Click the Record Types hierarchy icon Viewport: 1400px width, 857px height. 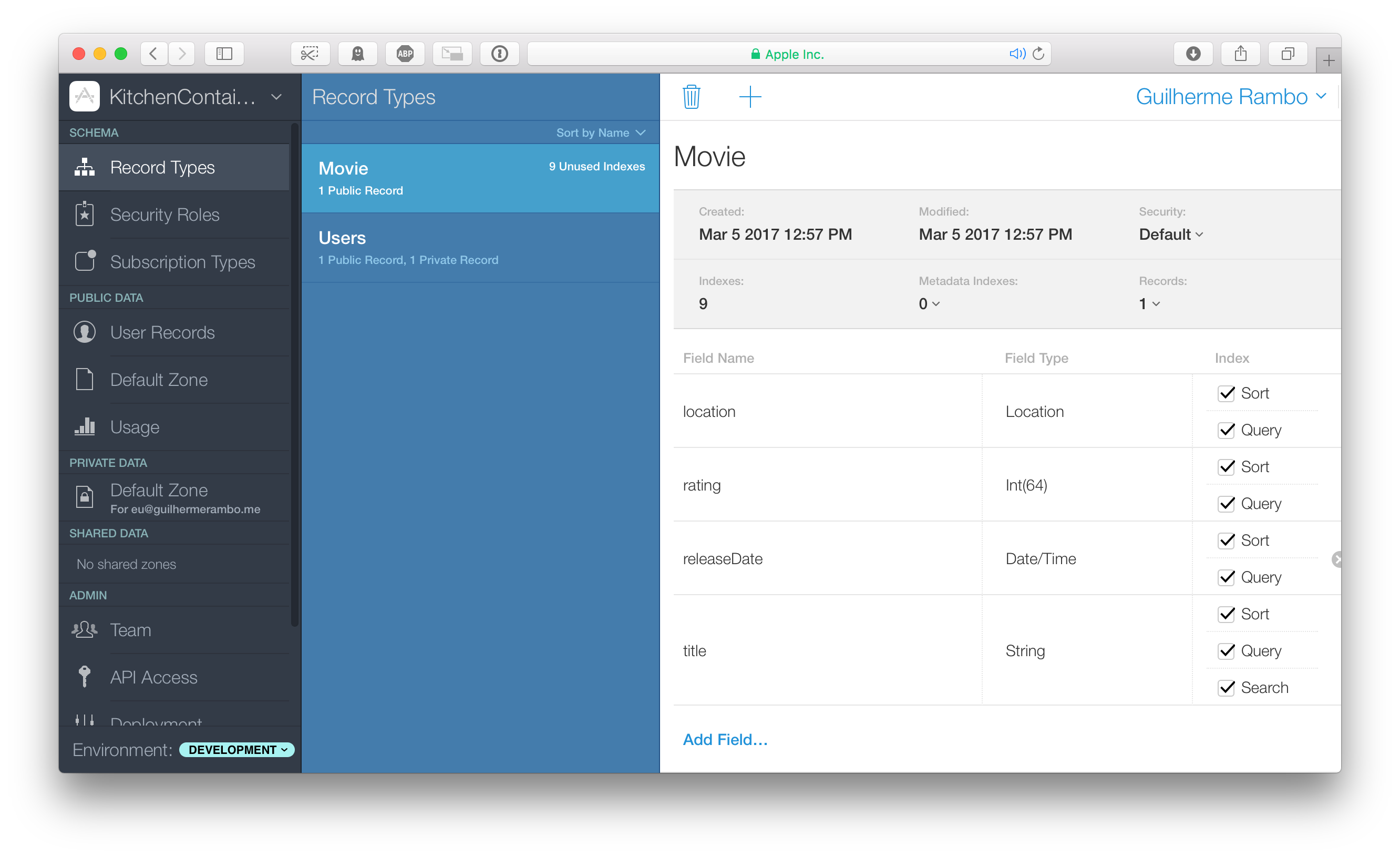click(x=85, y=167)
